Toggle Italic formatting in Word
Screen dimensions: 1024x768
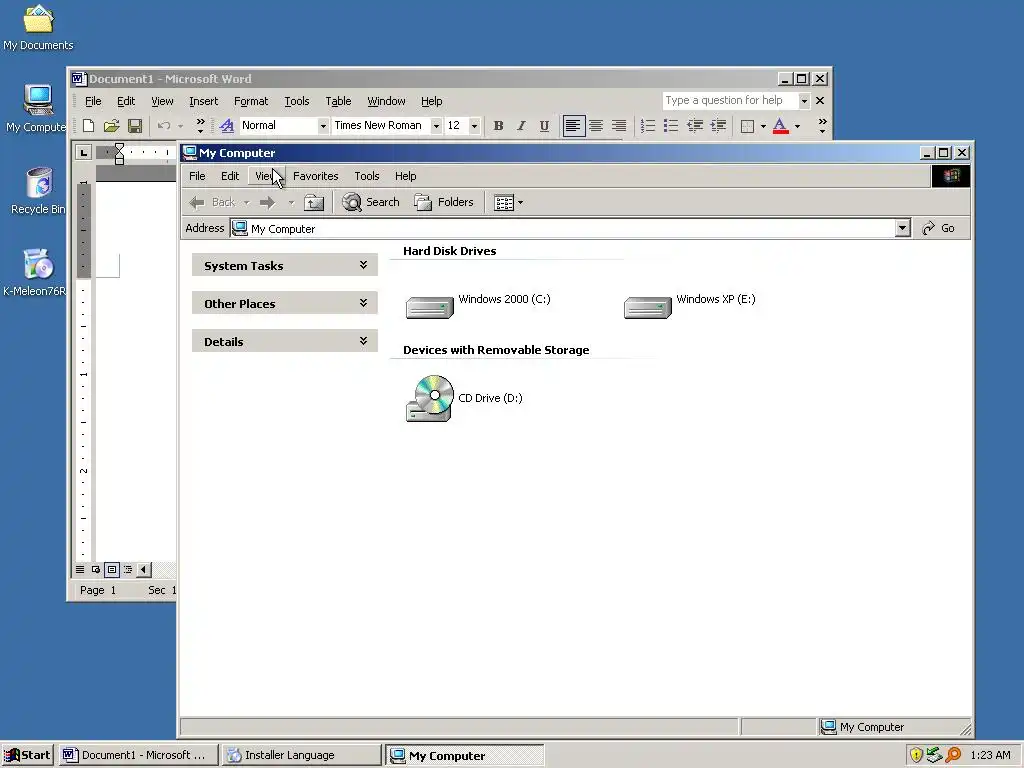521,126
